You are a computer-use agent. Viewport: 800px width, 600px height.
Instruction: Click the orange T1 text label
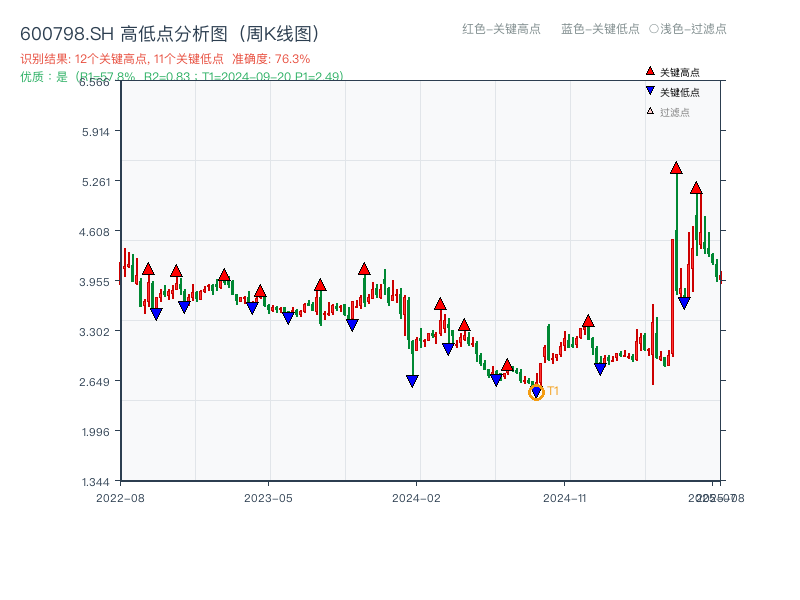[553, 391]
